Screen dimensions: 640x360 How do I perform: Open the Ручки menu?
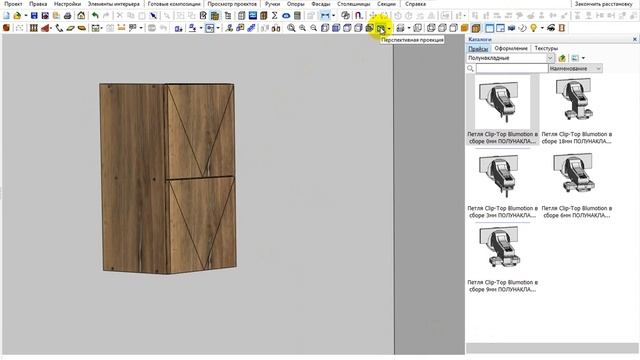[x=272, y=4]
